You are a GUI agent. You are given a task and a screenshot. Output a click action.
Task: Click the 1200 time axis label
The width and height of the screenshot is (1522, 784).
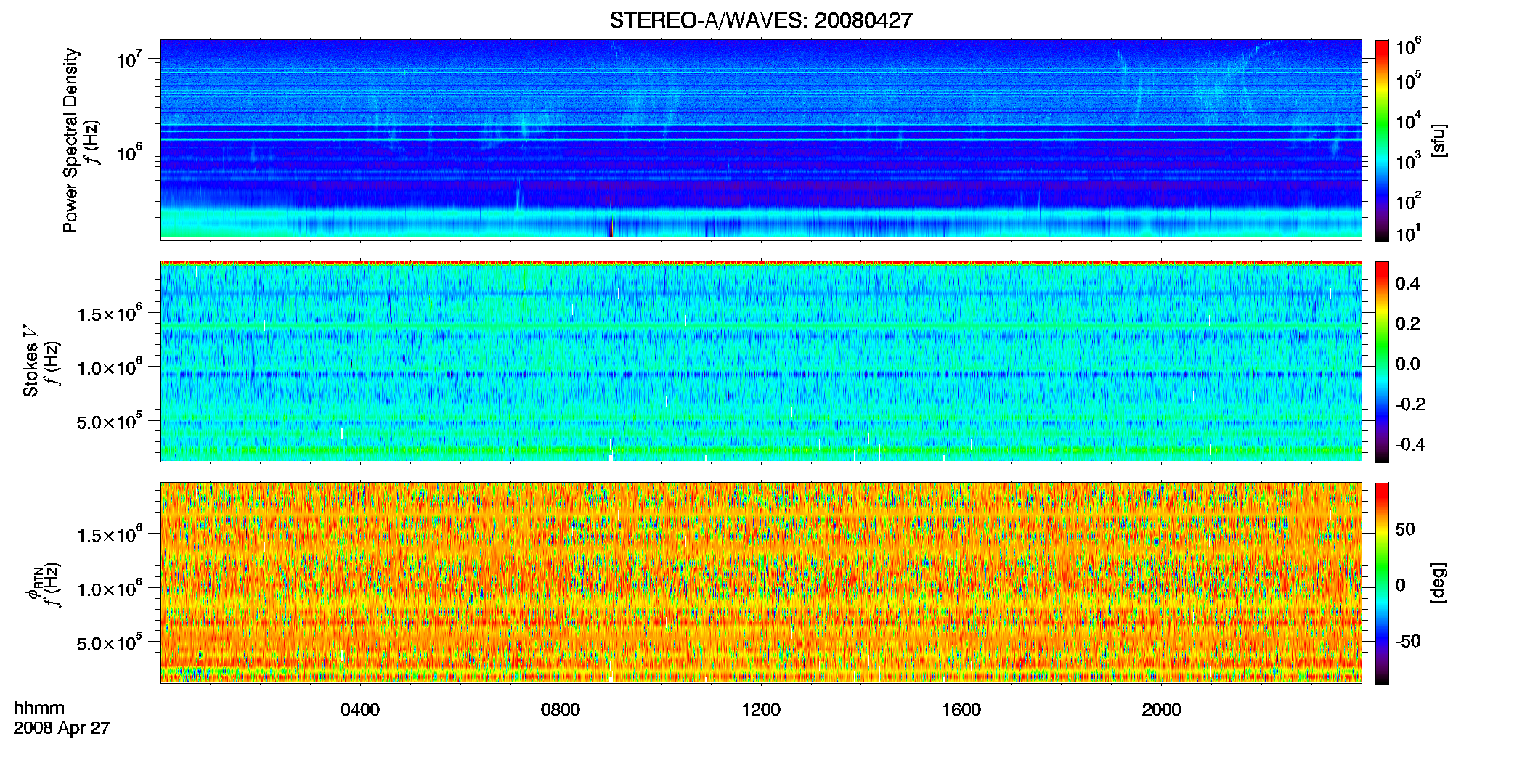pyautogui.click(x=761, y=710)
